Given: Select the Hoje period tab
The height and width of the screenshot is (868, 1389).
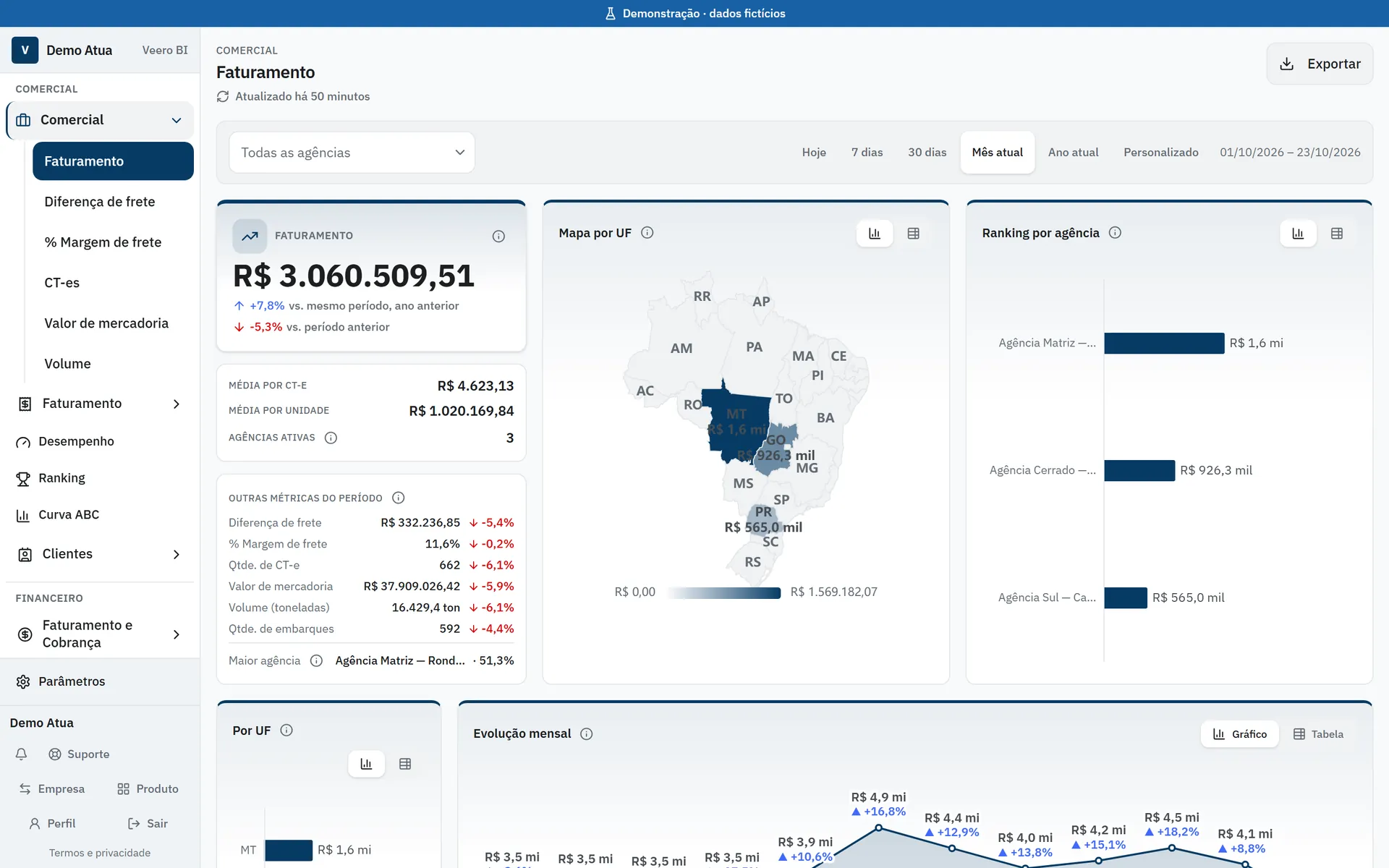Looking at the screenshot, I should [x=814, y=153].
